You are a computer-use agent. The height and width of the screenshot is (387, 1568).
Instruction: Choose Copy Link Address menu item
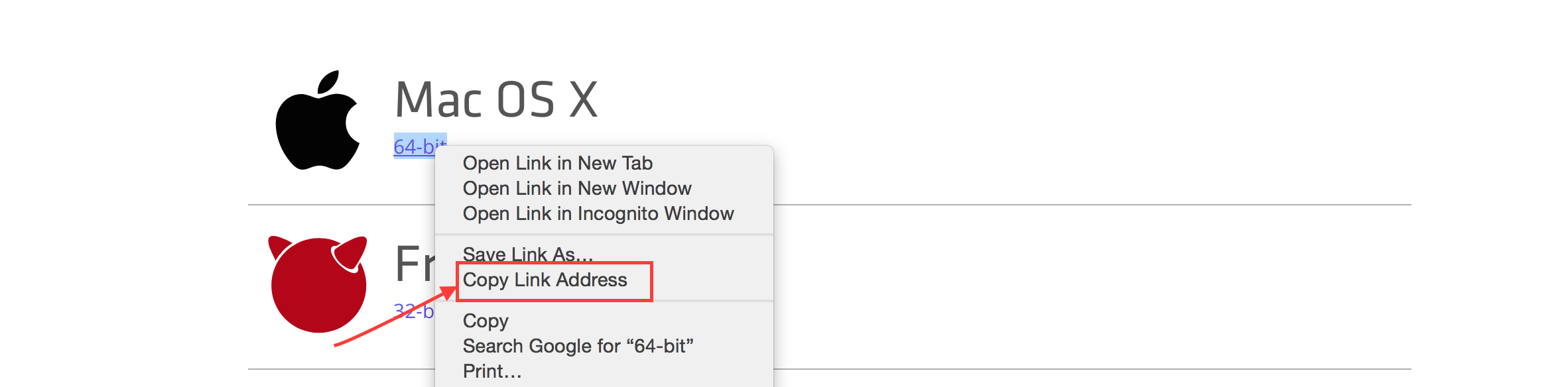pos(545,280)
